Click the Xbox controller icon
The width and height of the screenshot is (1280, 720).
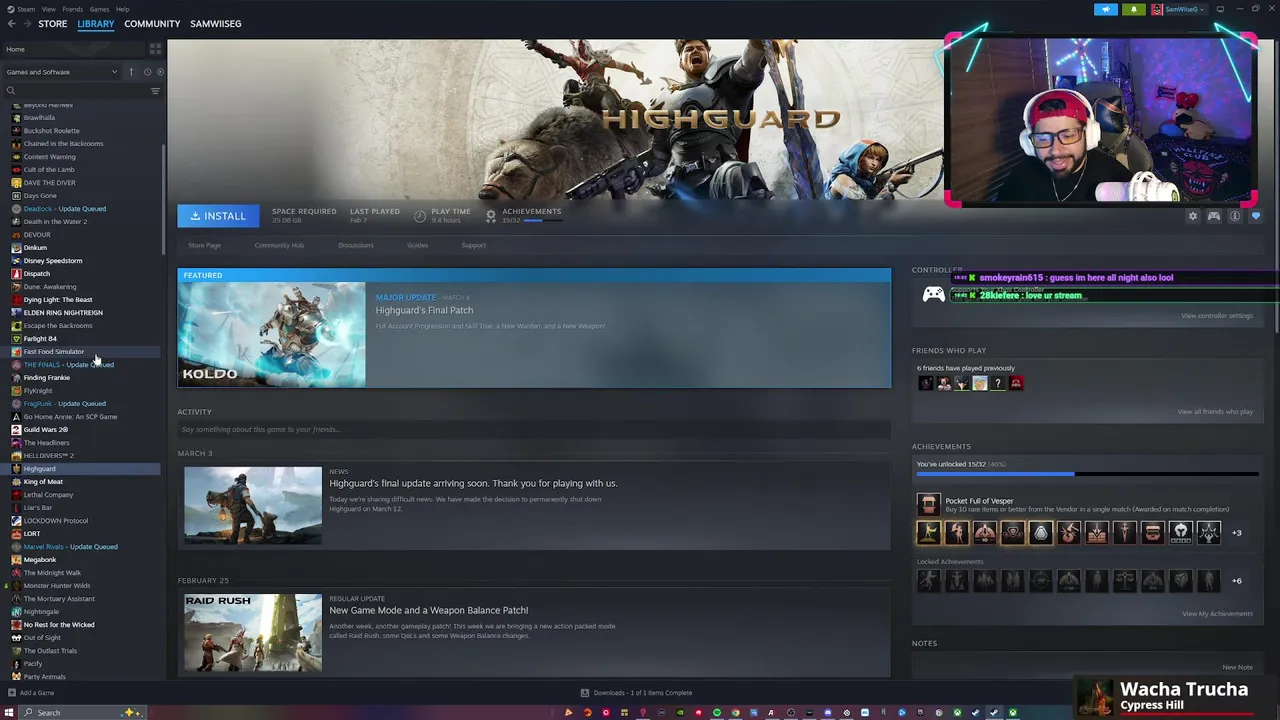click(x=933, y=294)
